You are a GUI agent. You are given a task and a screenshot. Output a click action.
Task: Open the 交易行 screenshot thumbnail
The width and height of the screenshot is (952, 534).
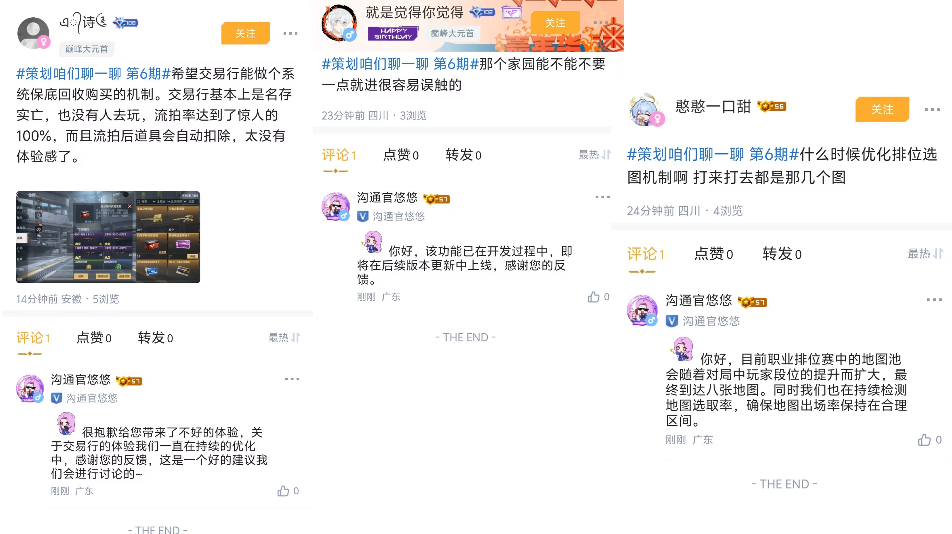[108, 237]
